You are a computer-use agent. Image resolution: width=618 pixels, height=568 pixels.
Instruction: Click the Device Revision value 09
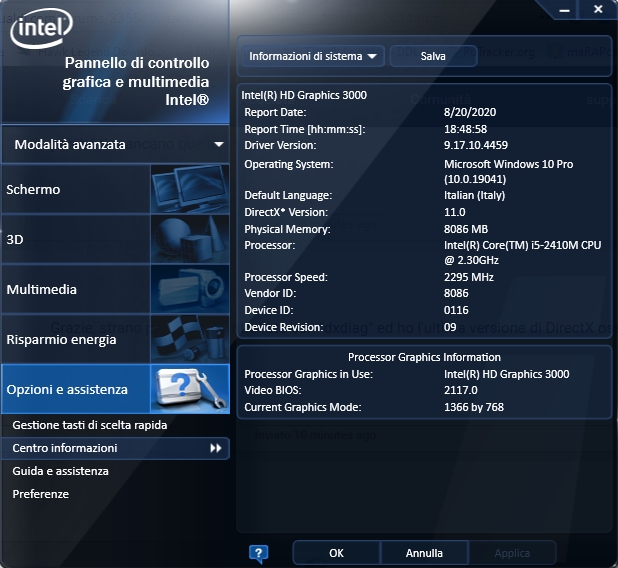point(450,327)
